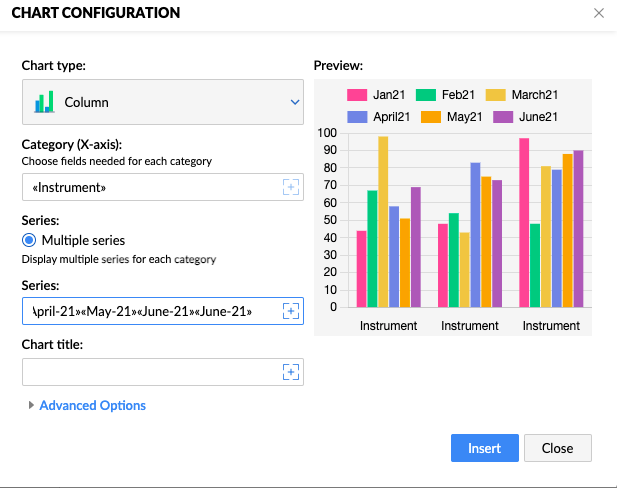Viewport: 617px width, 488px height.
Task: Click the Close button
Action: (x=558, y=448)
